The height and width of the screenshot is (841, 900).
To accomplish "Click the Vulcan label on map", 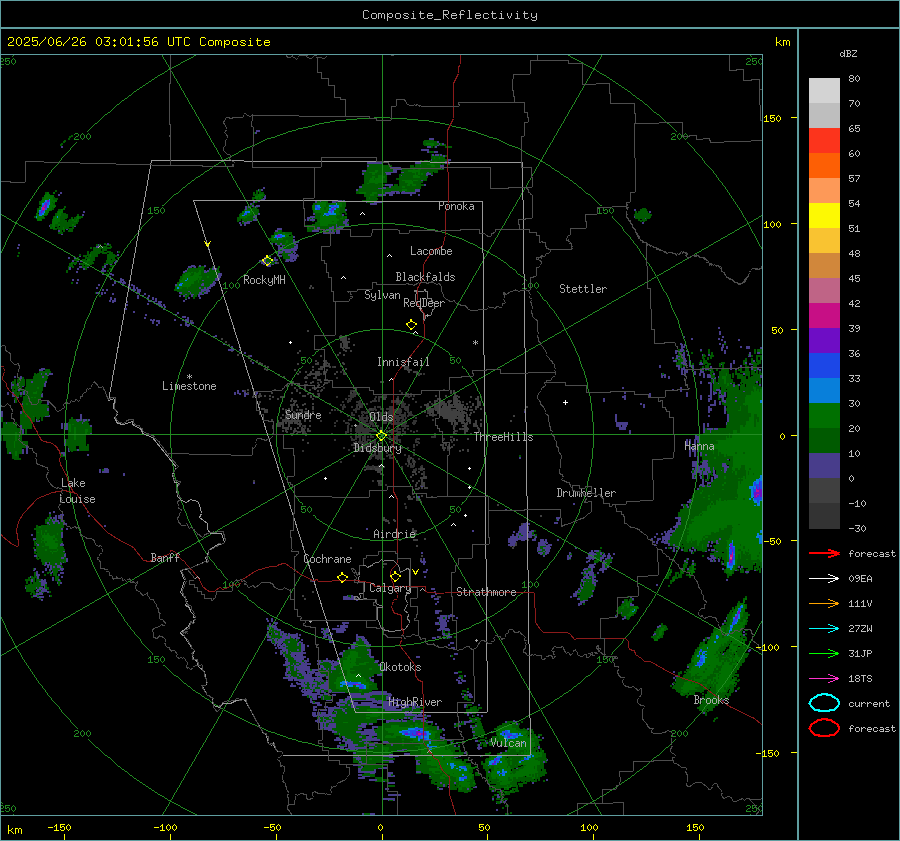I will point(508,743).
